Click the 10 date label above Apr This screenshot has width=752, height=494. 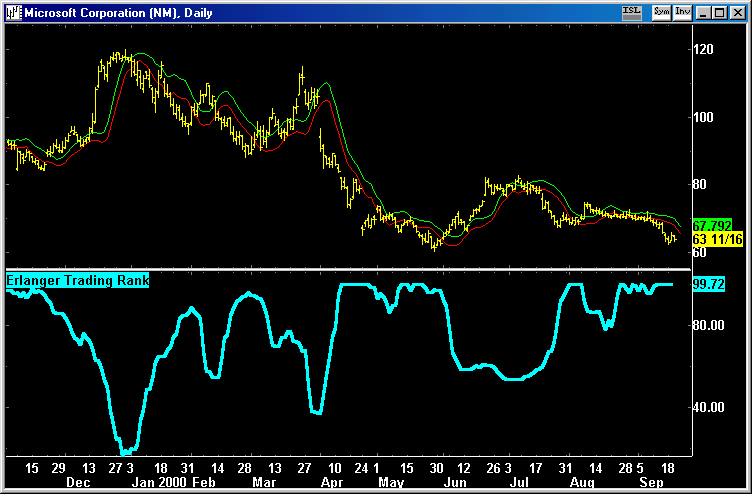click(335, 468)
